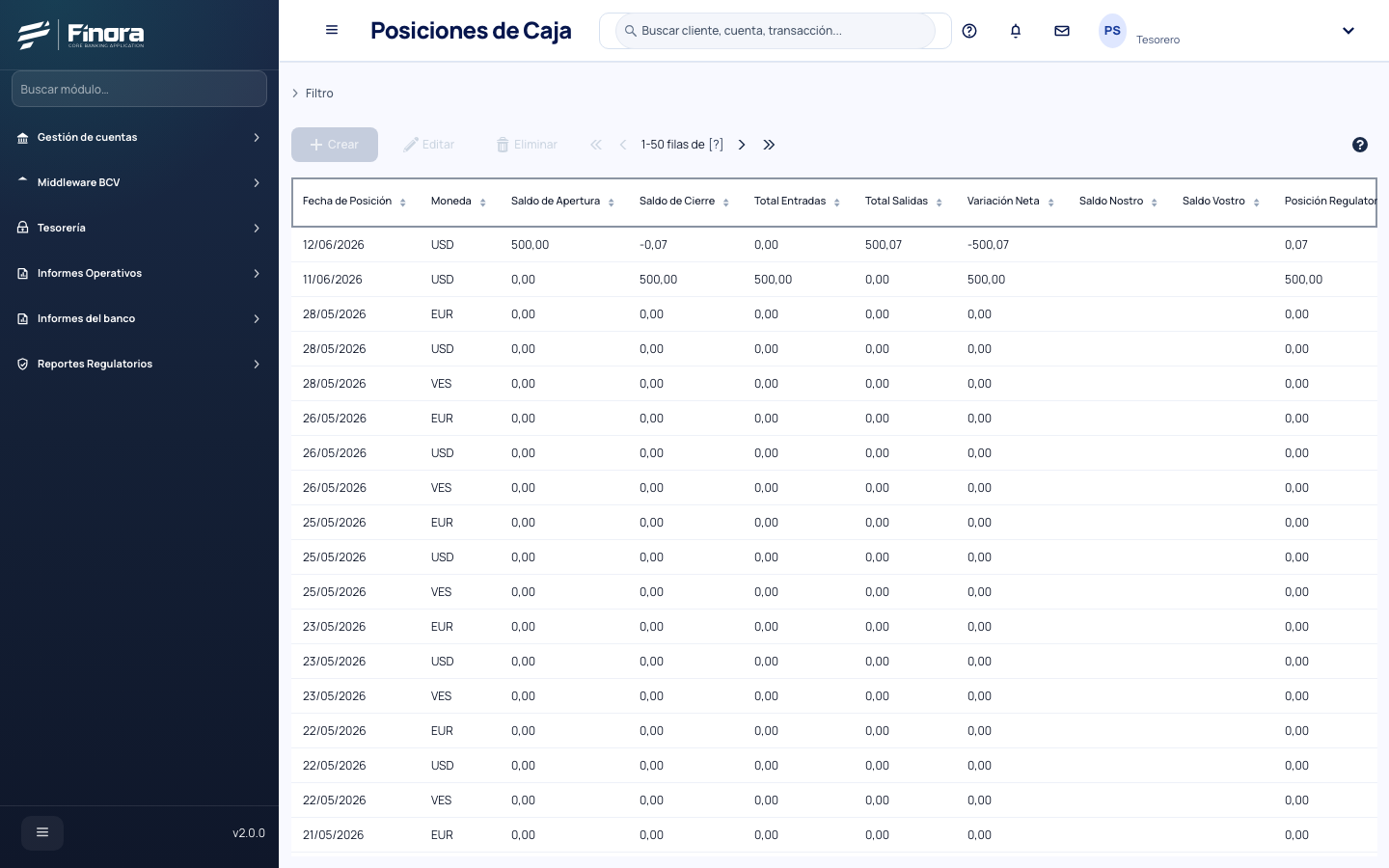
Task: Click the Editar button
Action: [x=429, y=145]
